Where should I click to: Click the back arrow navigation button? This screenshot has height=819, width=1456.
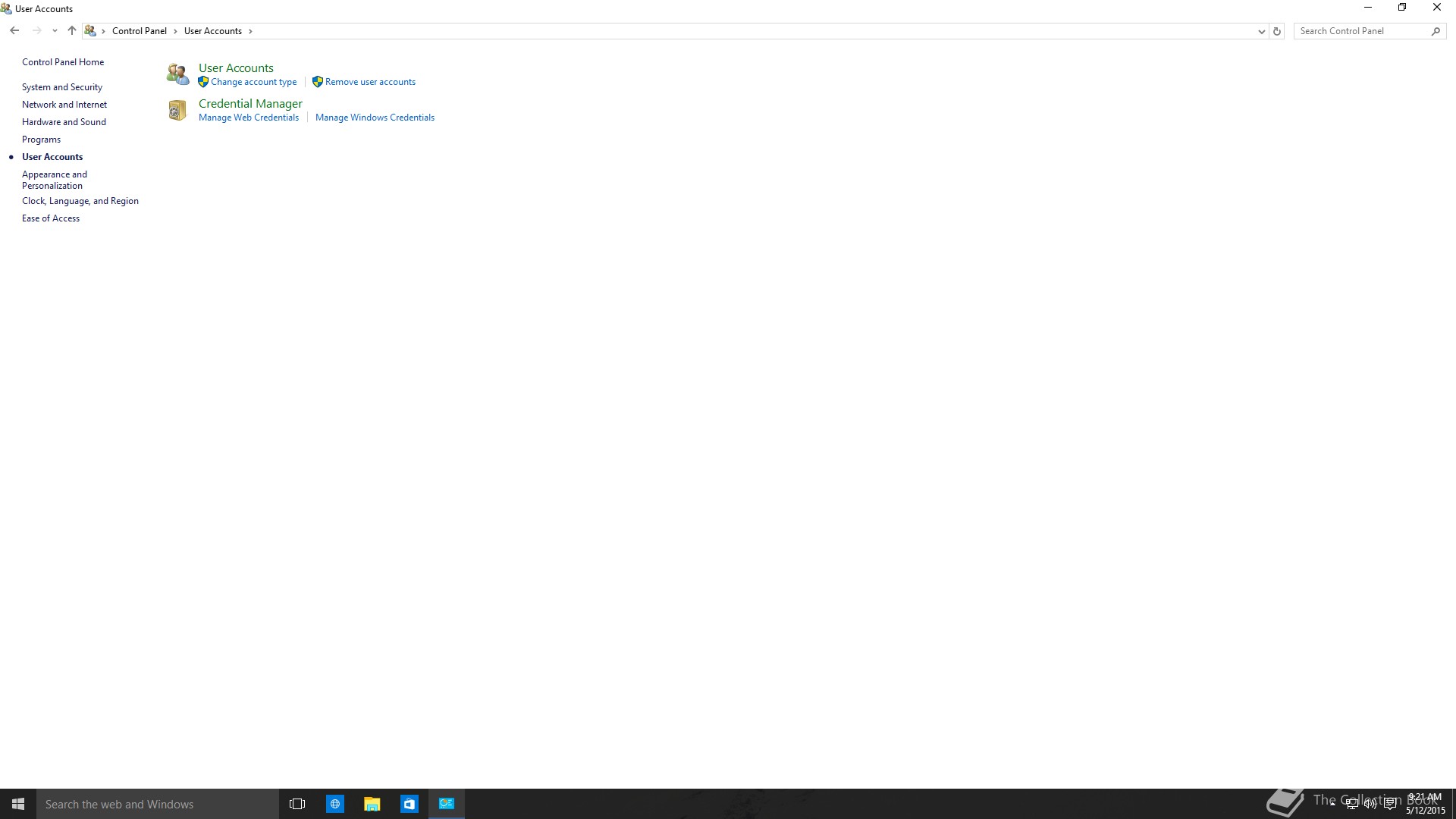pyautogui.click(x=14, y=31)
